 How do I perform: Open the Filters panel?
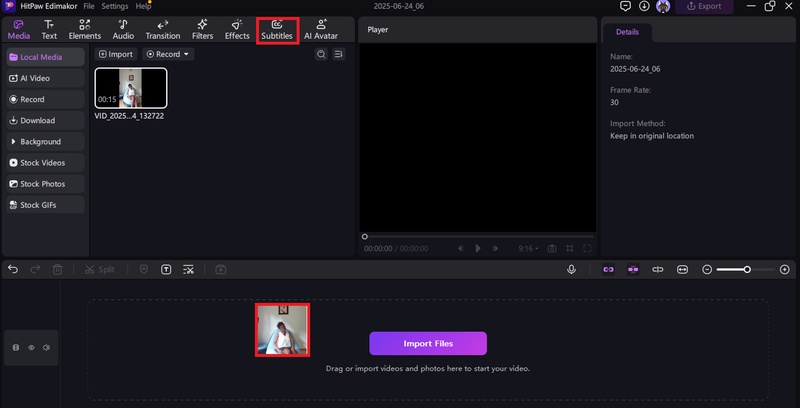pyautogui.click(x=202, y=29)
